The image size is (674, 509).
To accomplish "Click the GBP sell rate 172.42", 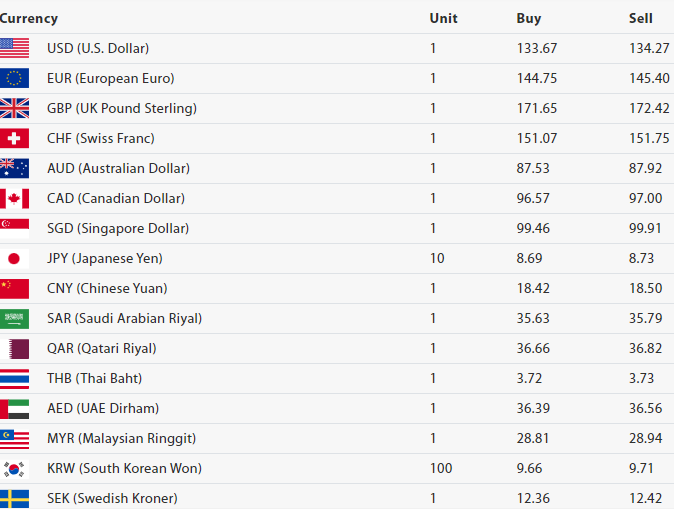I will click(649, 108).
